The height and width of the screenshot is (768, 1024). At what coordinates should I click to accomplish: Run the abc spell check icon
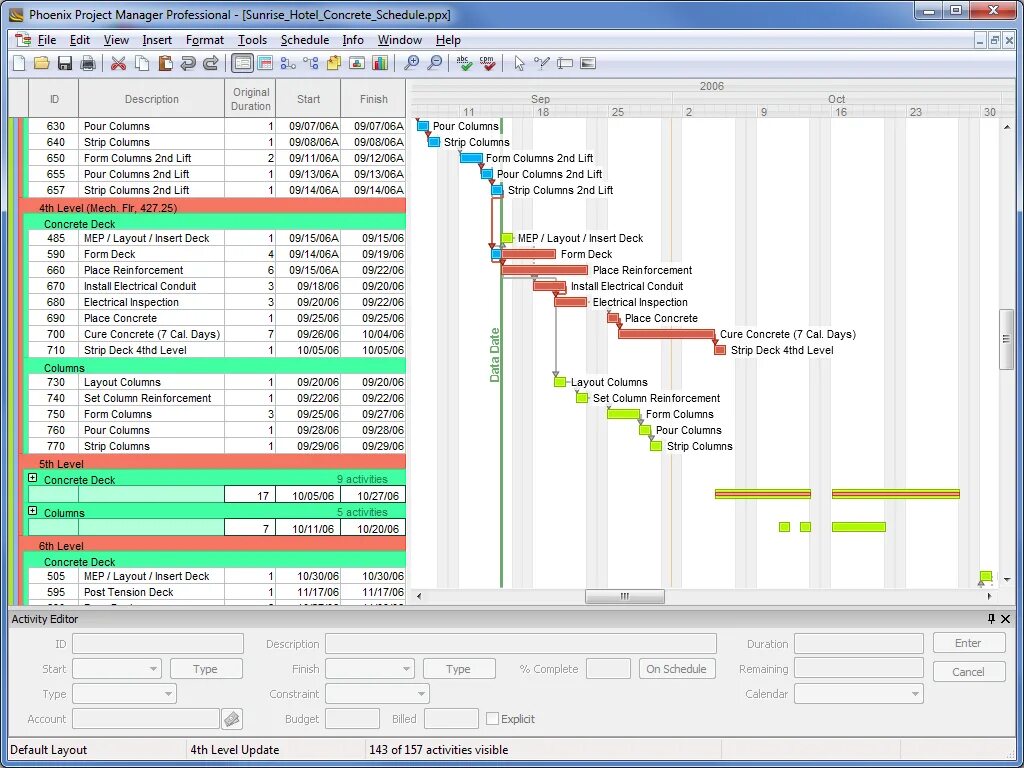tap(464, 63)
